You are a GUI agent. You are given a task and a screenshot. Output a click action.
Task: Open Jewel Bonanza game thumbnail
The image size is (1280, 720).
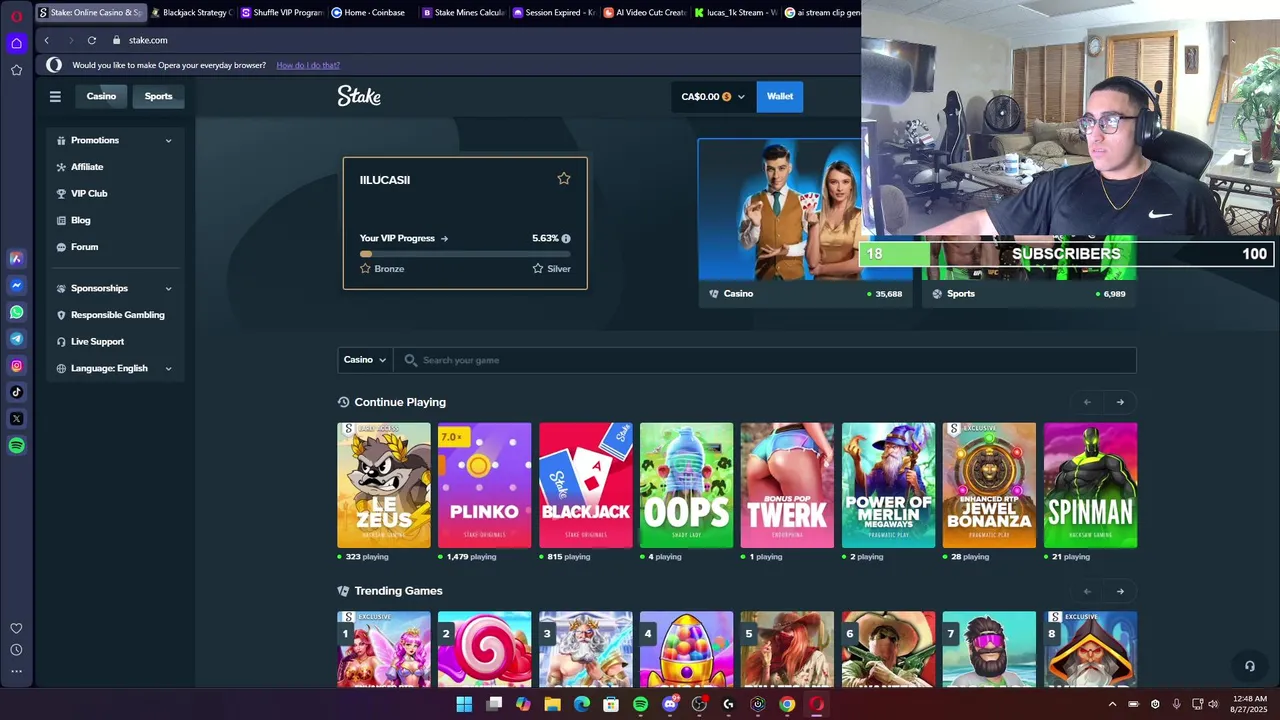click(989, 485)
